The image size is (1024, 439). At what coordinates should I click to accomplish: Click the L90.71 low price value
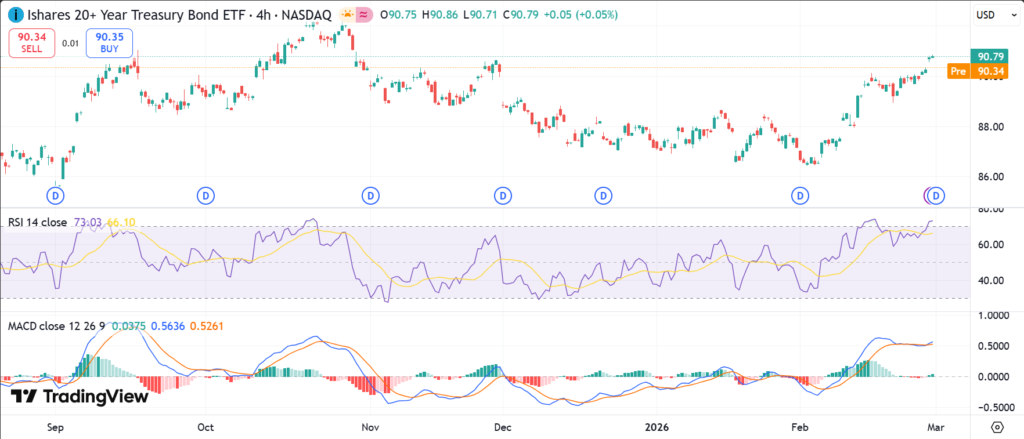479,14
